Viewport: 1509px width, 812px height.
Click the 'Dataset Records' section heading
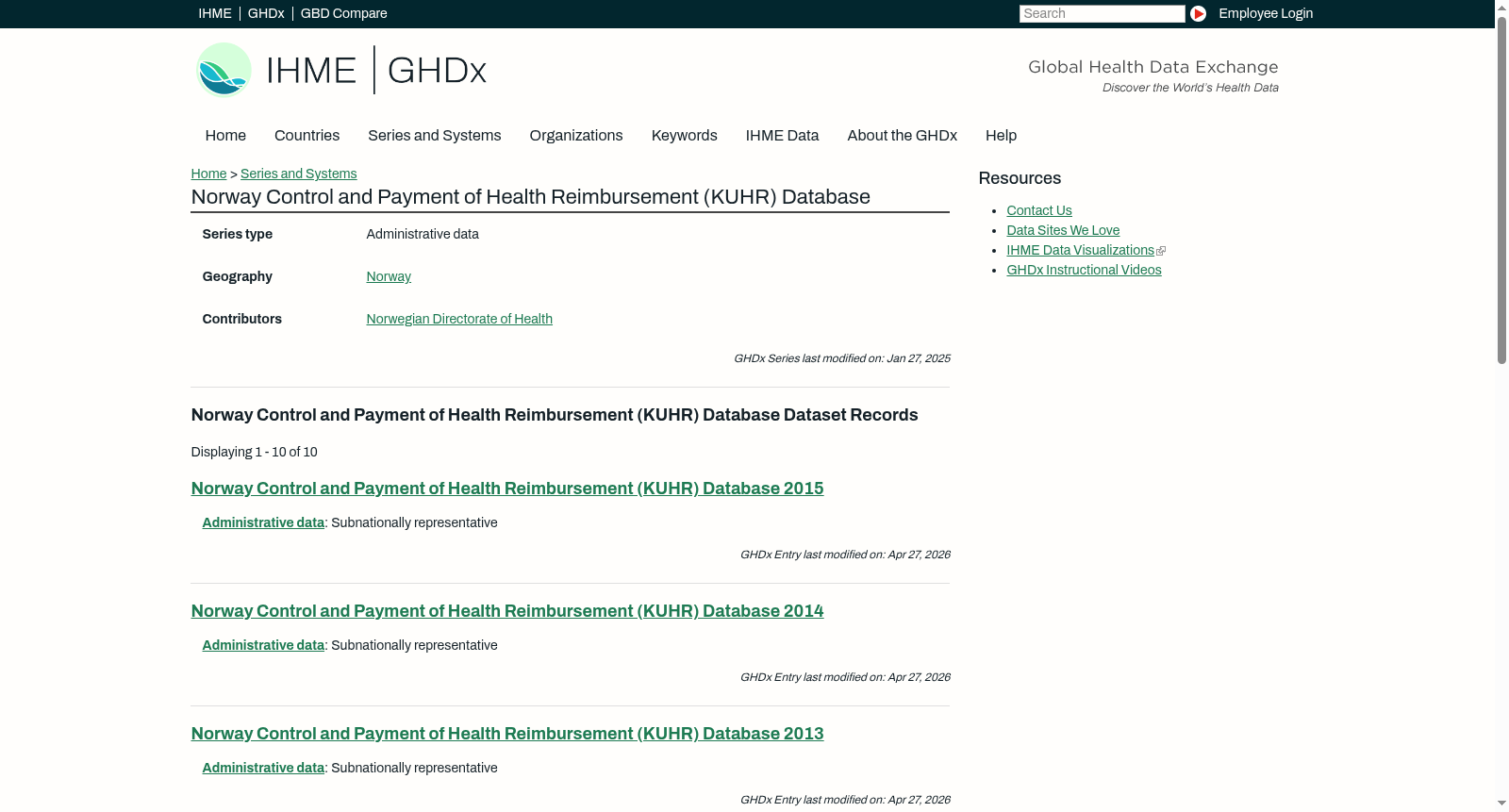pos(555,415)
